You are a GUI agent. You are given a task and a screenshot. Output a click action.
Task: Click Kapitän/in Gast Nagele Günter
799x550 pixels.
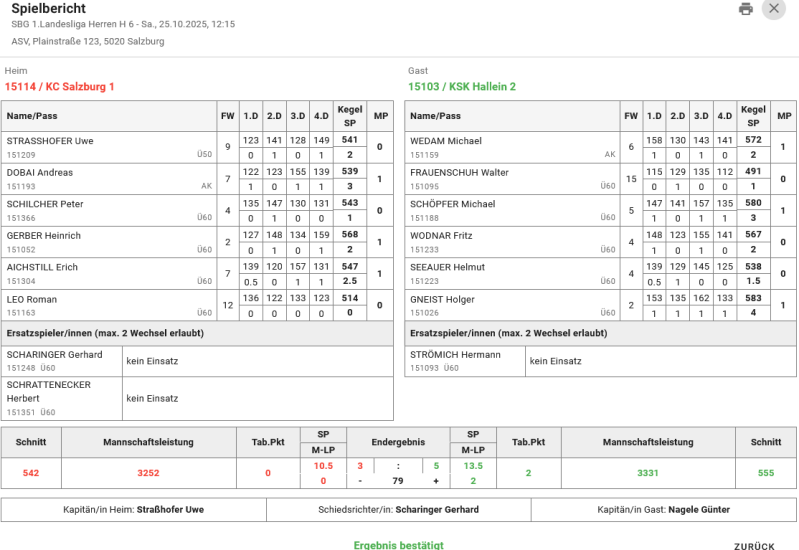coord(663,510)
